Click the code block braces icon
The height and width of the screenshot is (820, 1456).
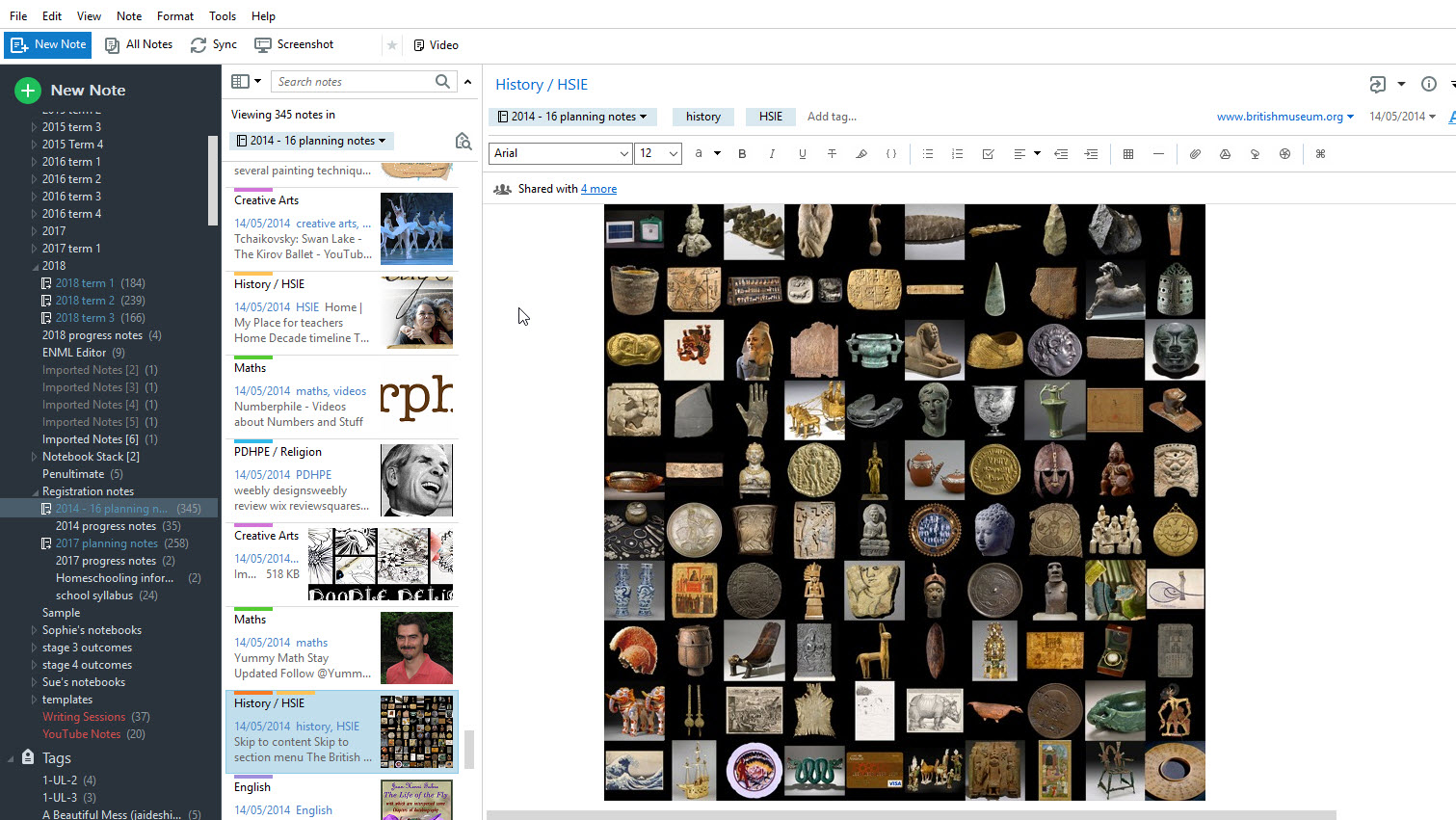click(x=891, y=154)
